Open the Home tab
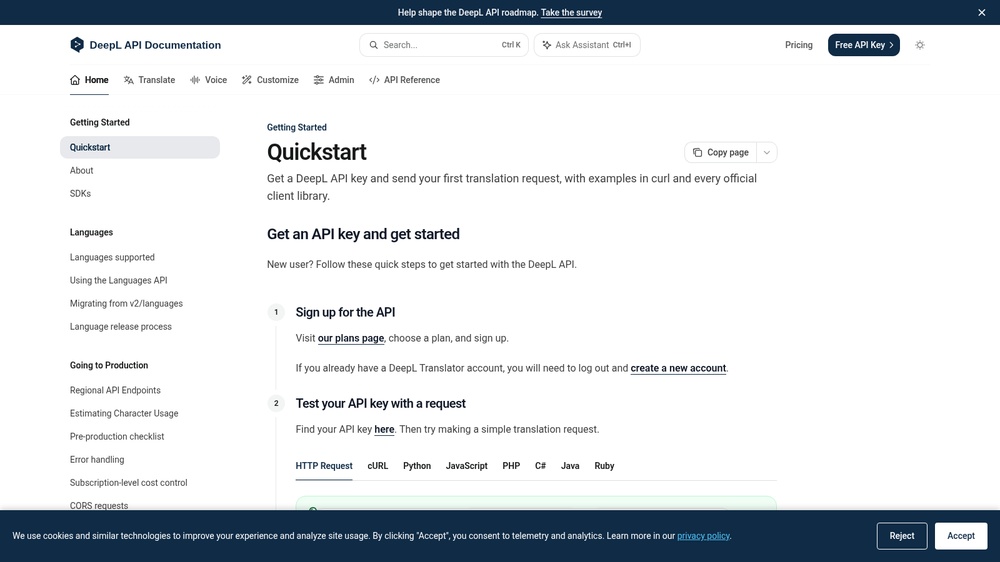The image size is (1000, 562). pos(89,80)
